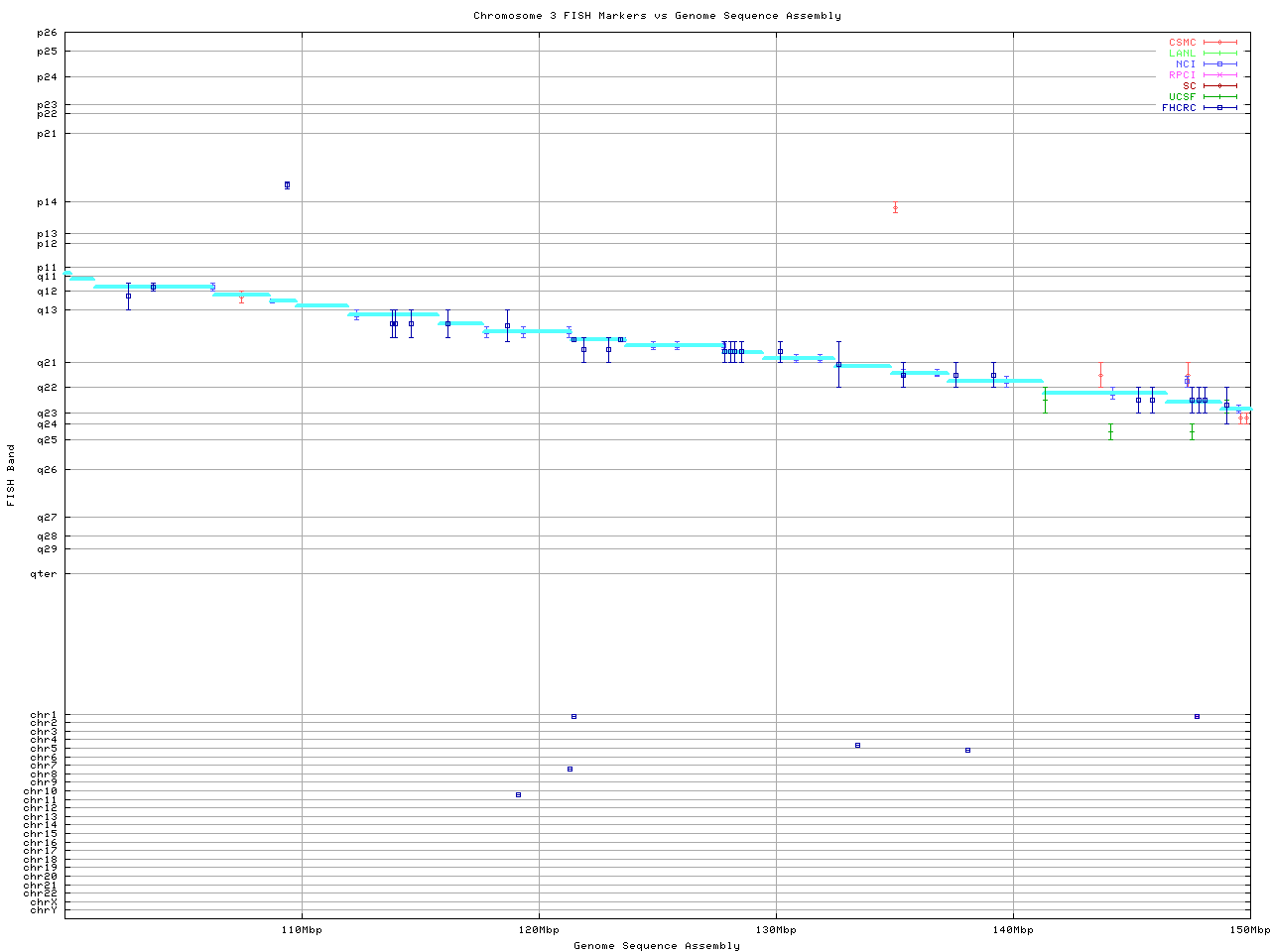
Task: Click the chr11 row marker near 119Mbp
Action: click(x=518, y=794)
